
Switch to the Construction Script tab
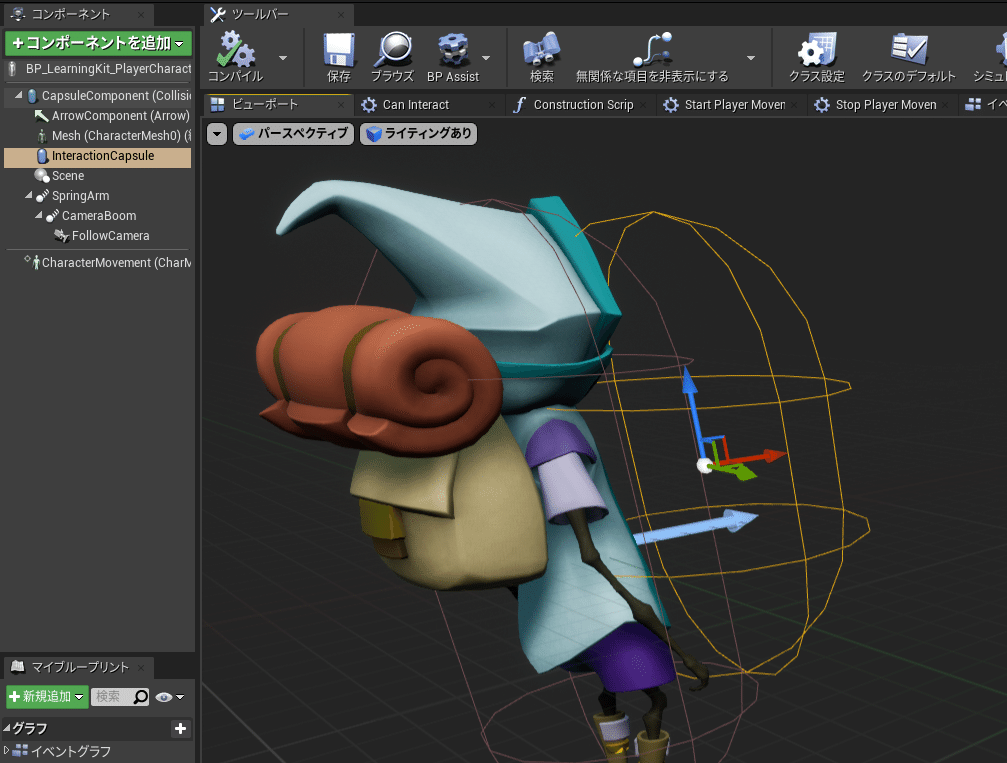click(x=582, y=105)
